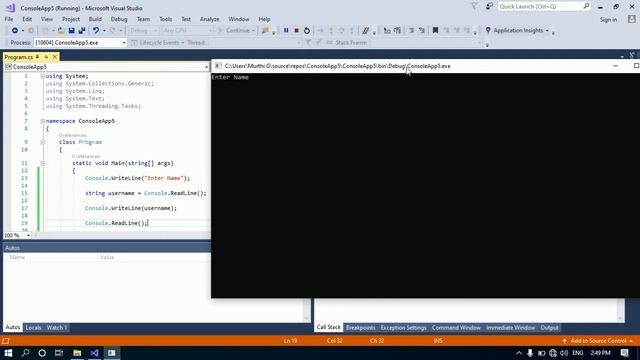The width and height of the screenshot is (640, 360).
Task: Click the feedback icon beside Quick Launch
Action: pos(489,7)
